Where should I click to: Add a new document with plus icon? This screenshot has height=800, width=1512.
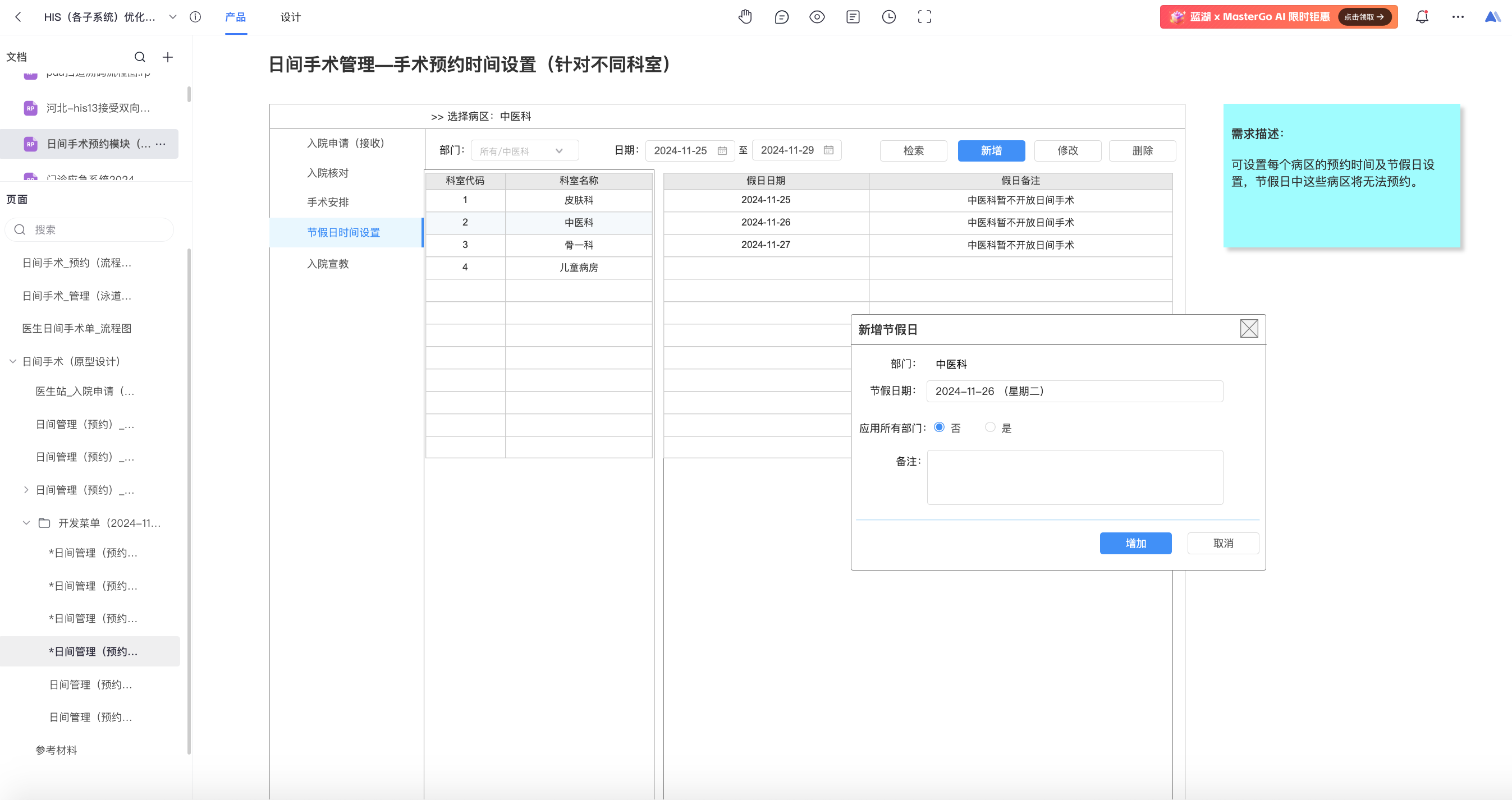pos(168,57)
